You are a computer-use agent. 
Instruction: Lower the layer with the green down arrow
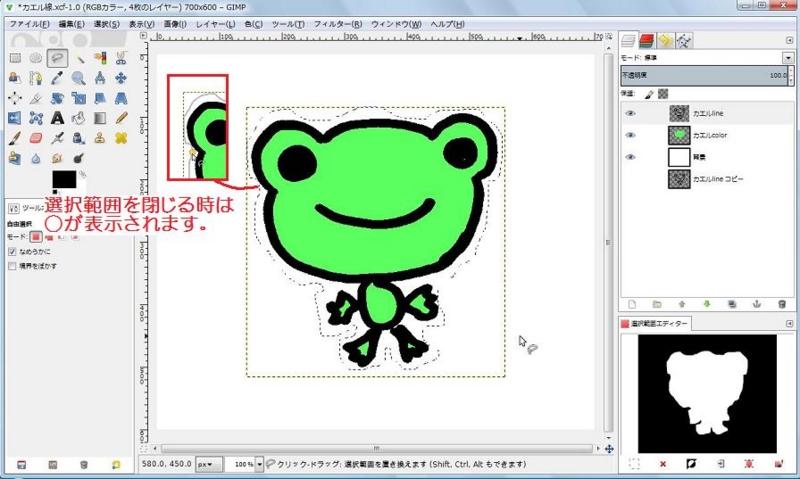pyautogui.click(x=707, y=305)
